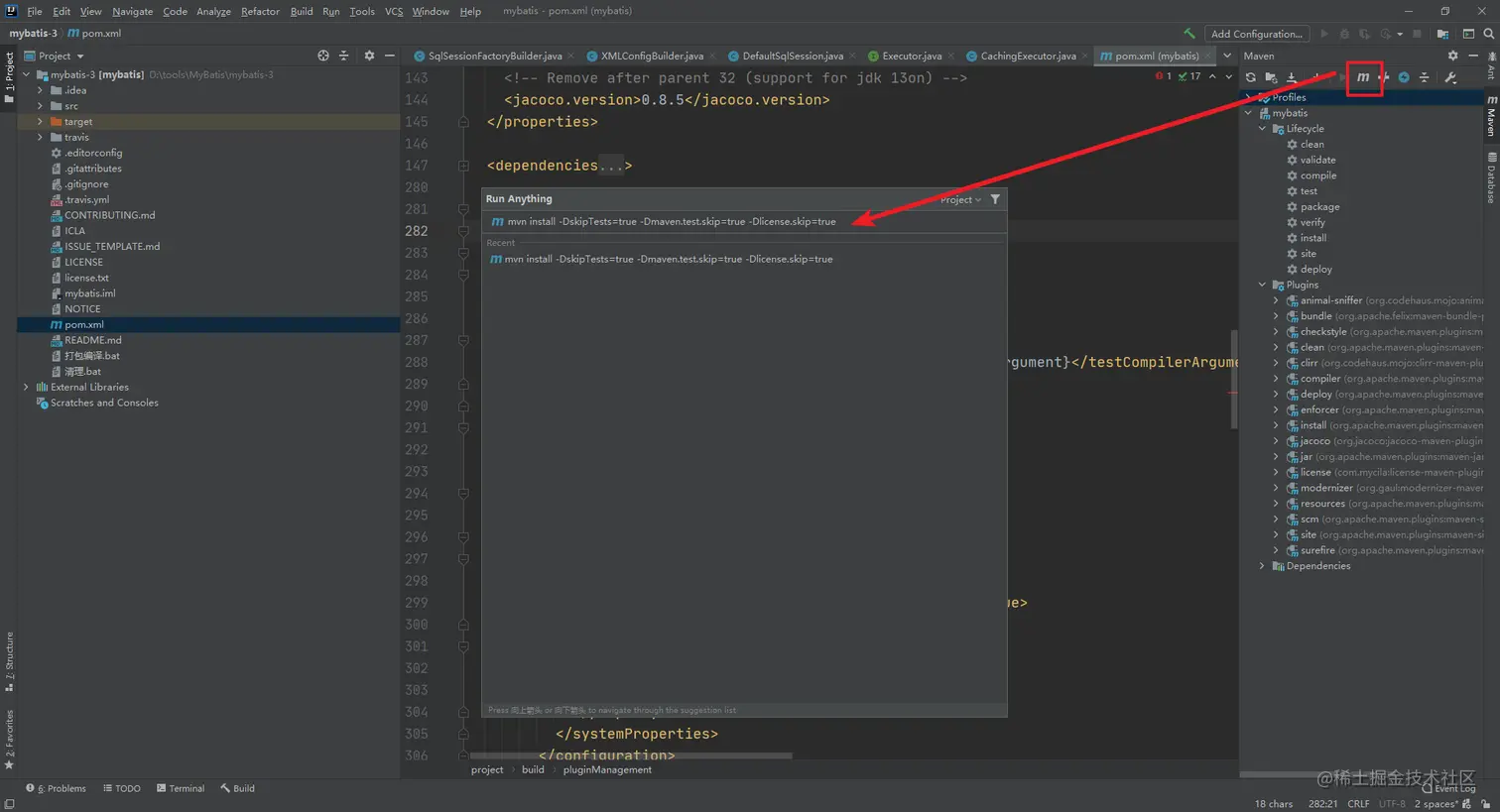The width and height of the screenshot is (1500, 812).
Task: Open the Refactor menu
Action: click(260, 12)
